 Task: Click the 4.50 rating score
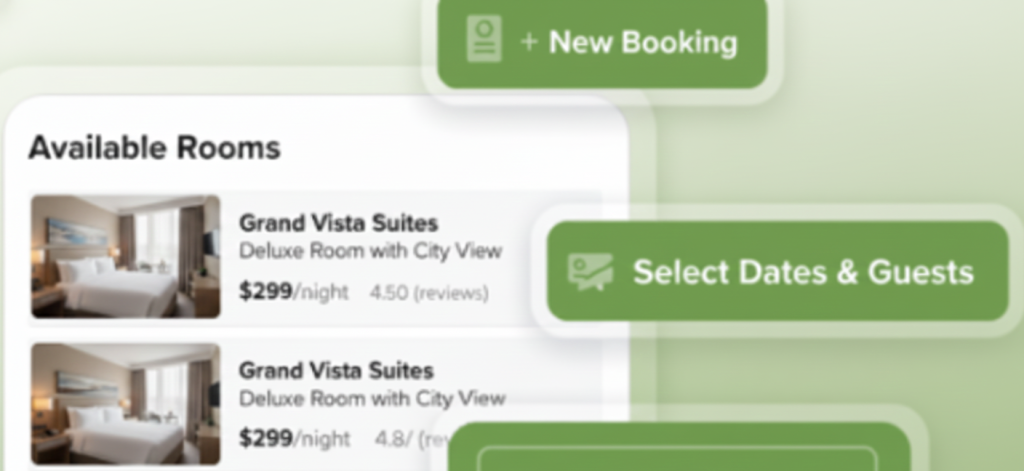387,293
